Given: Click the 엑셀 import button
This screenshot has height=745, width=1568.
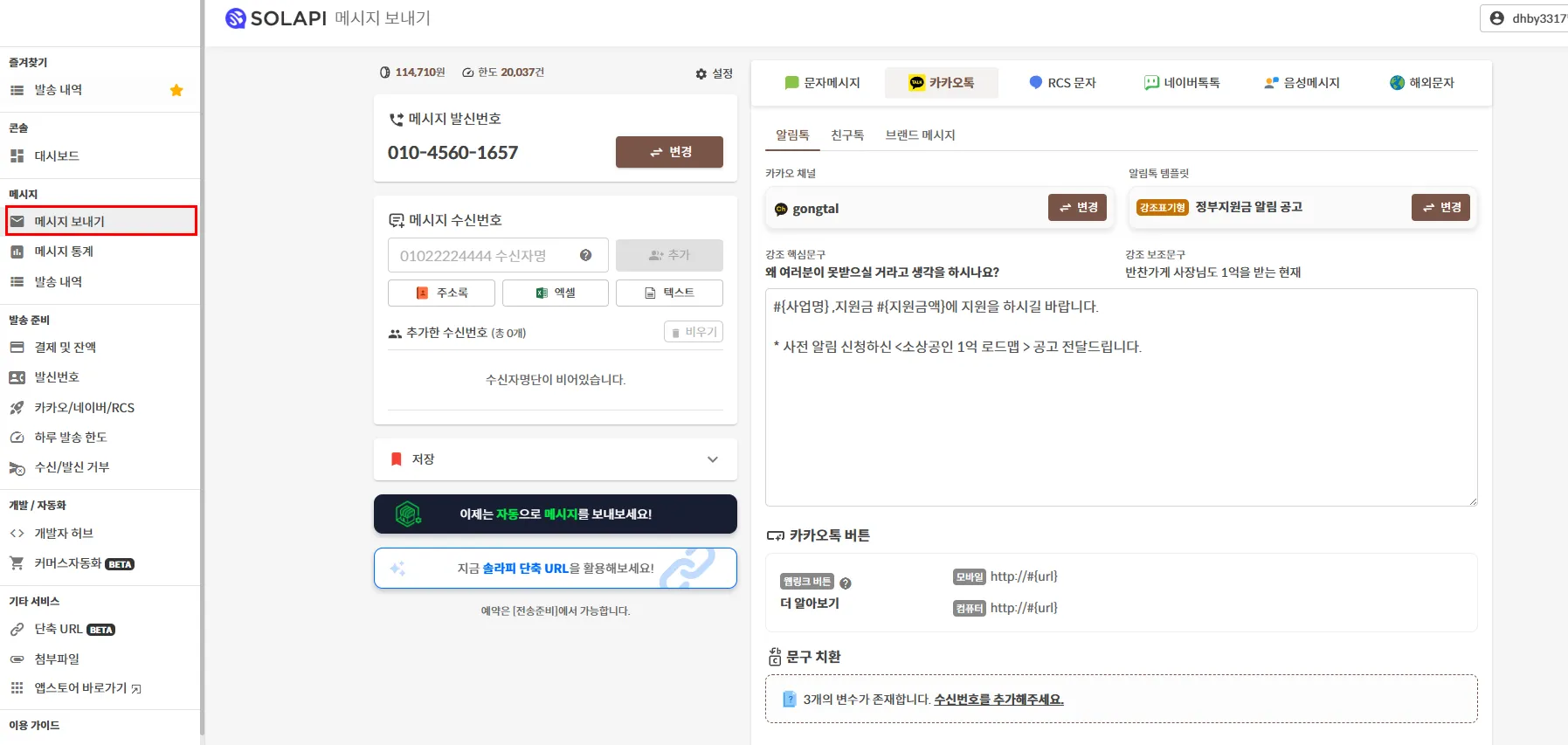Looking at the screenshot, I should click(x=556, y=293).
